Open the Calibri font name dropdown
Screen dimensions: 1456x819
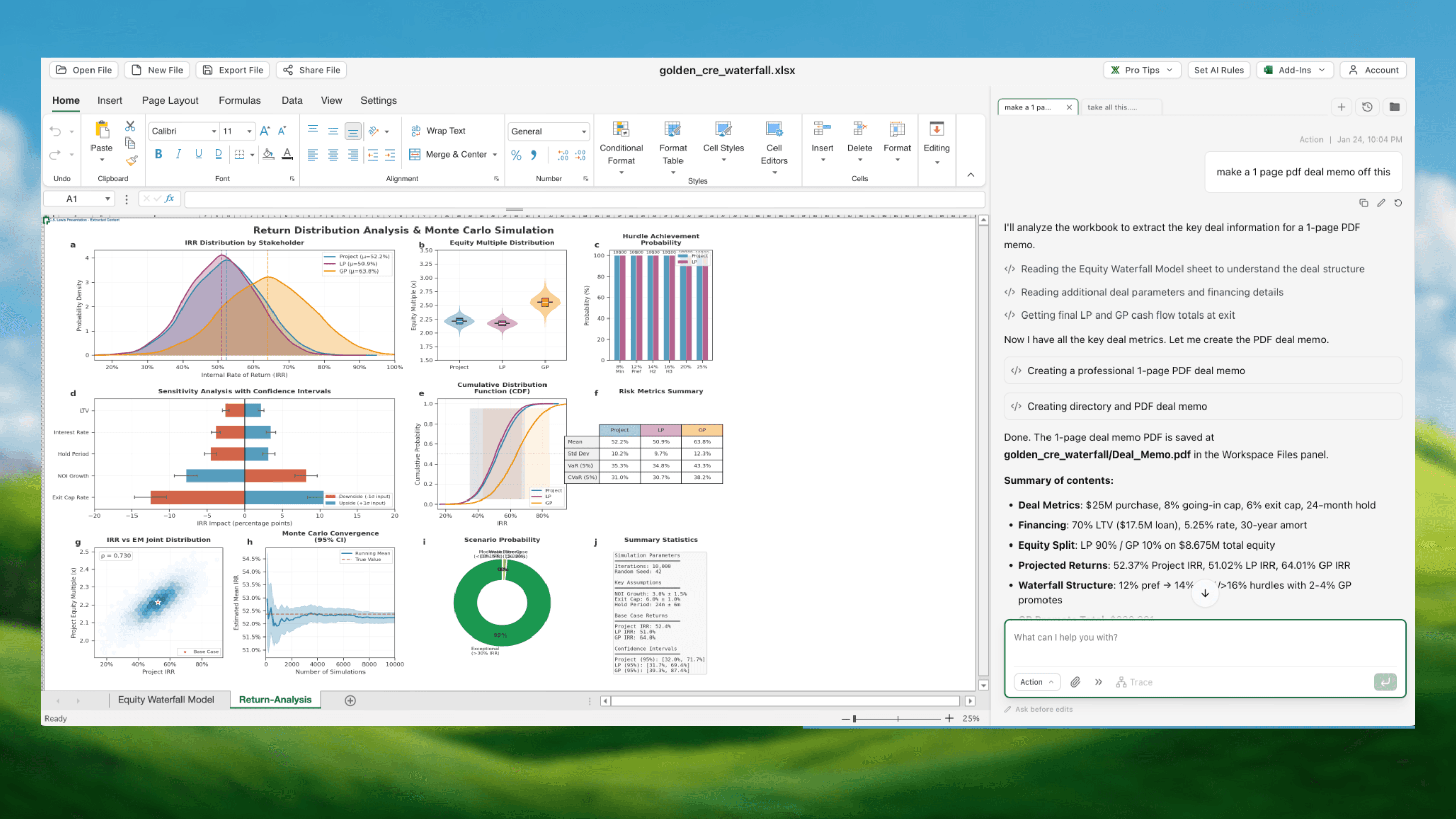(x=214, y=131)
